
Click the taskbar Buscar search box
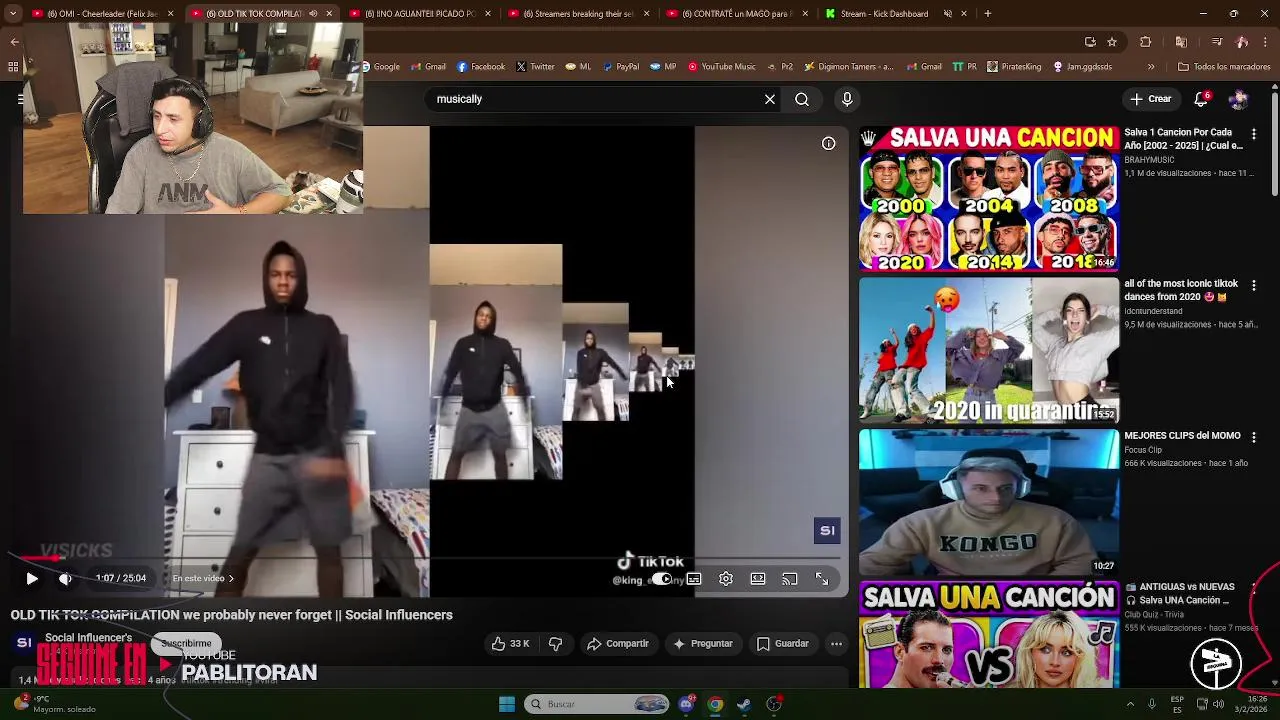click(597, 704)
